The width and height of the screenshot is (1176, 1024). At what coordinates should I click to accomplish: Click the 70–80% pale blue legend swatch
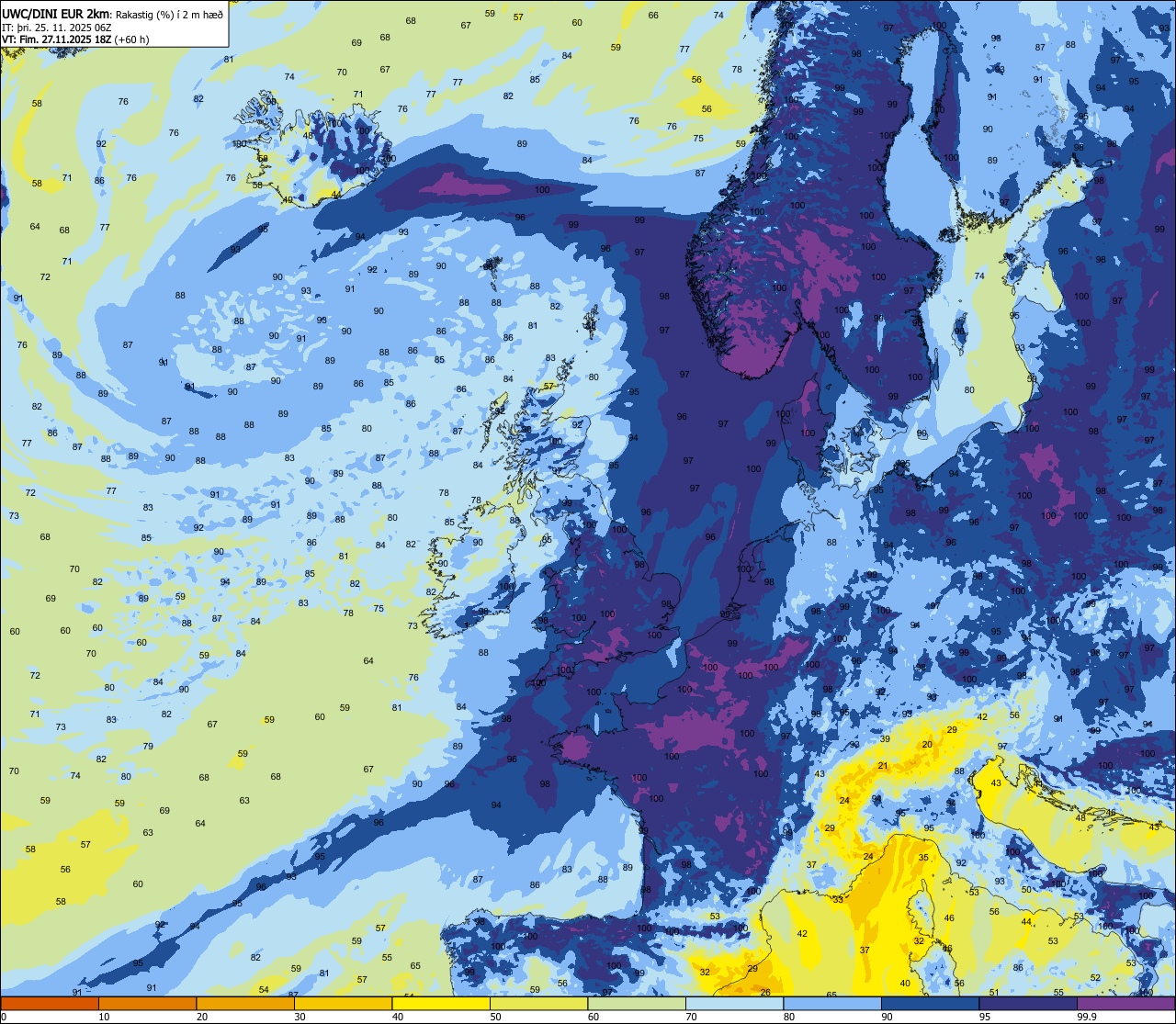coord(734,1004)
